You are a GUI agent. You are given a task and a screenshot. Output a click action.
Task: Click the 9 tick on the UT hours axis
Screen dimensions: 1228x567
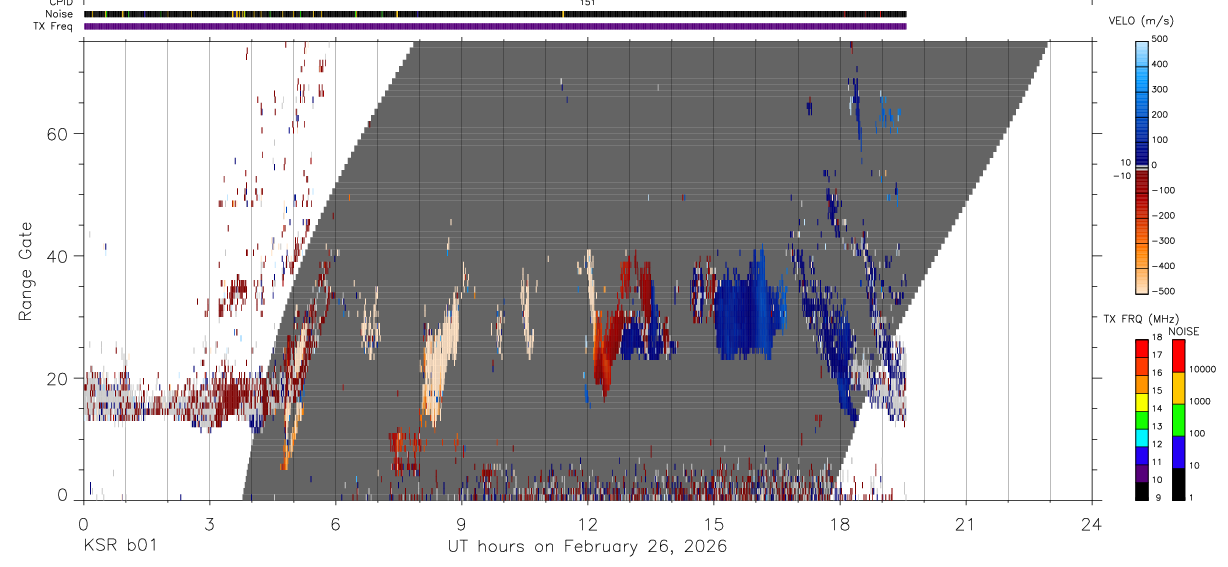[x=461, y=523]
